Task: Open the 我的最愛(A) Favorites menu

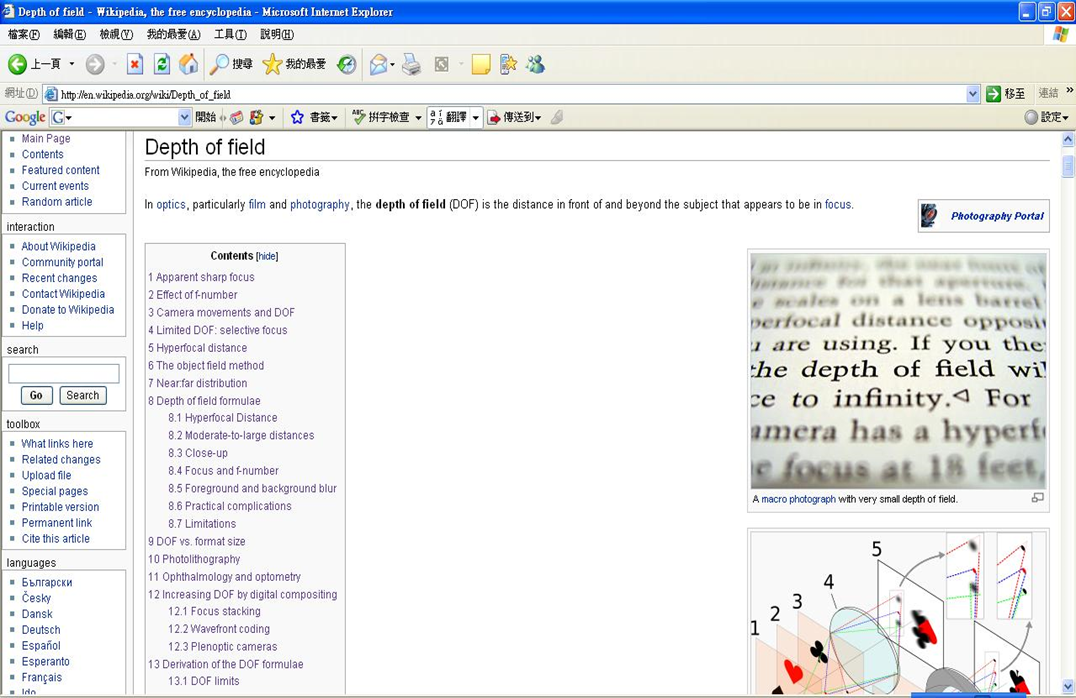Action: (174, 34)
